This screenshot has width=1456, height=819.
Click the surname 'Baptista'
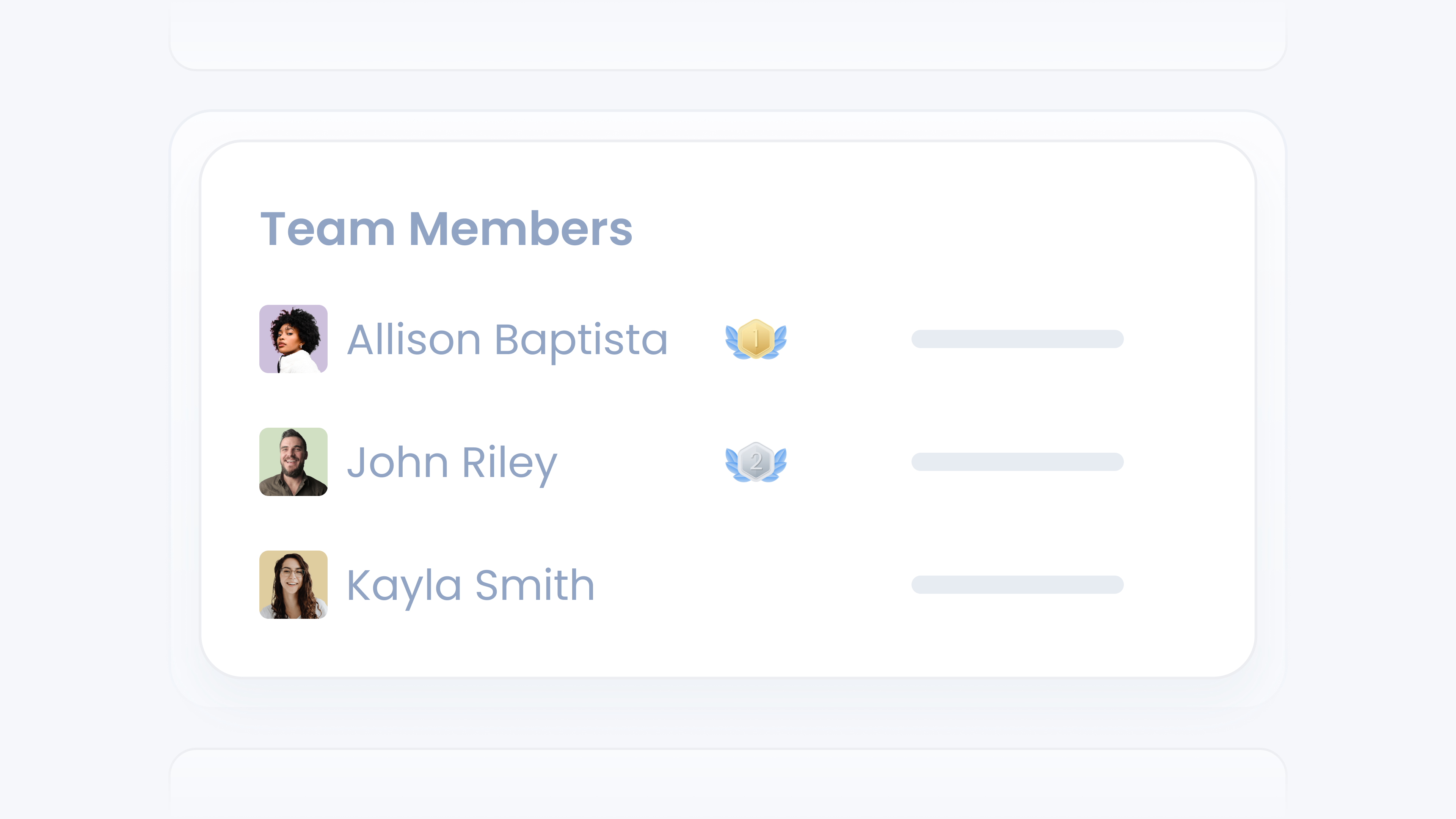pos(581,341)
